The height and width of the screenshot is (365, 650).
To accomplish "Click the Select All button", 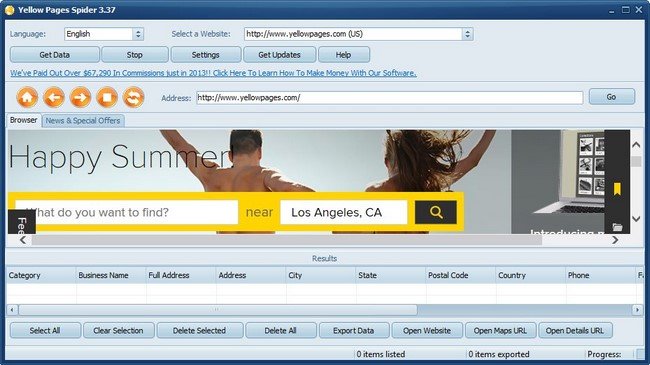I will (45, 331).
